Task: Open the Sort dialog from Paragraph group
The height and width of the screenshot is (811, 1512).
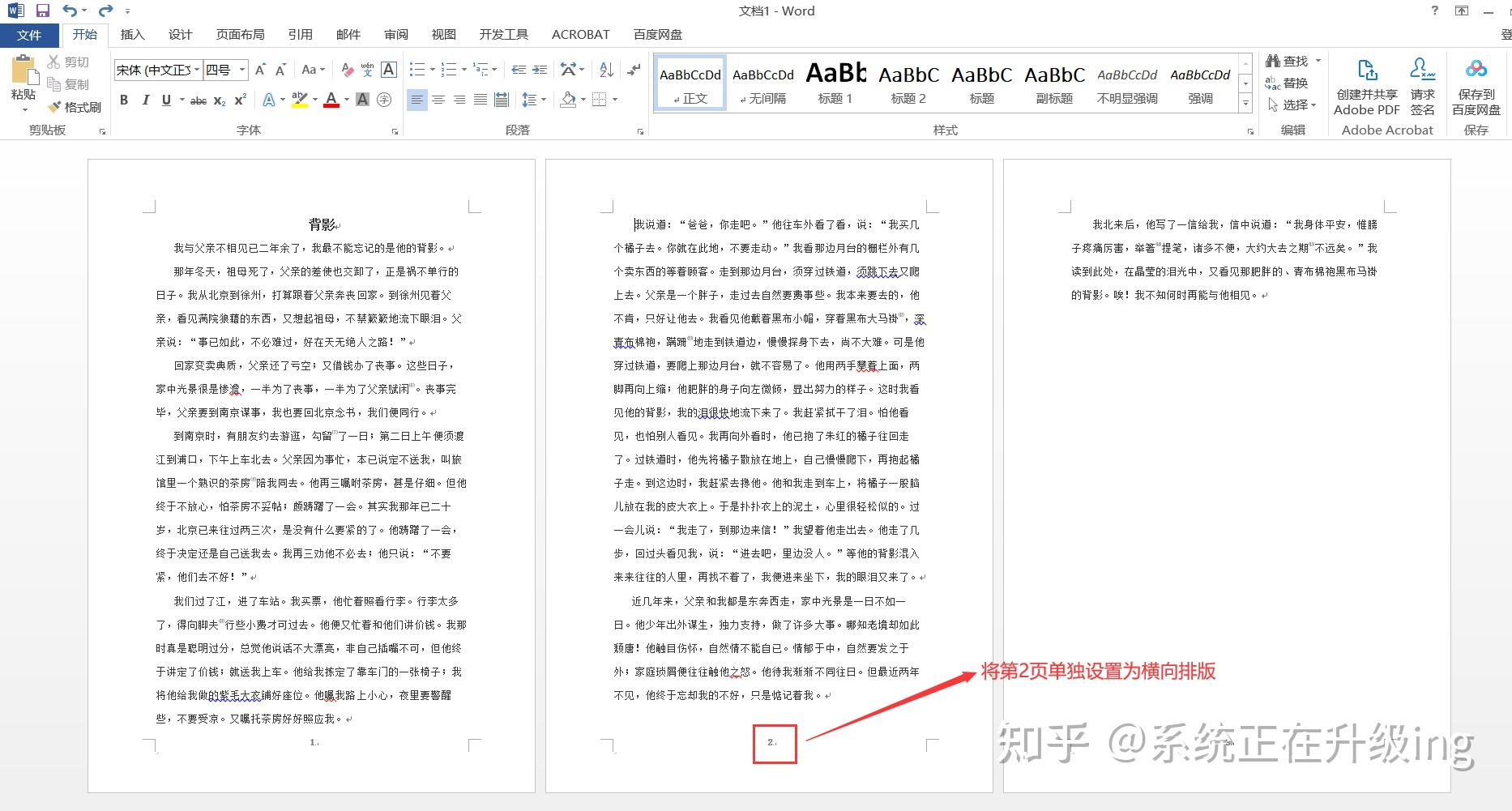Action: [605, 70]
